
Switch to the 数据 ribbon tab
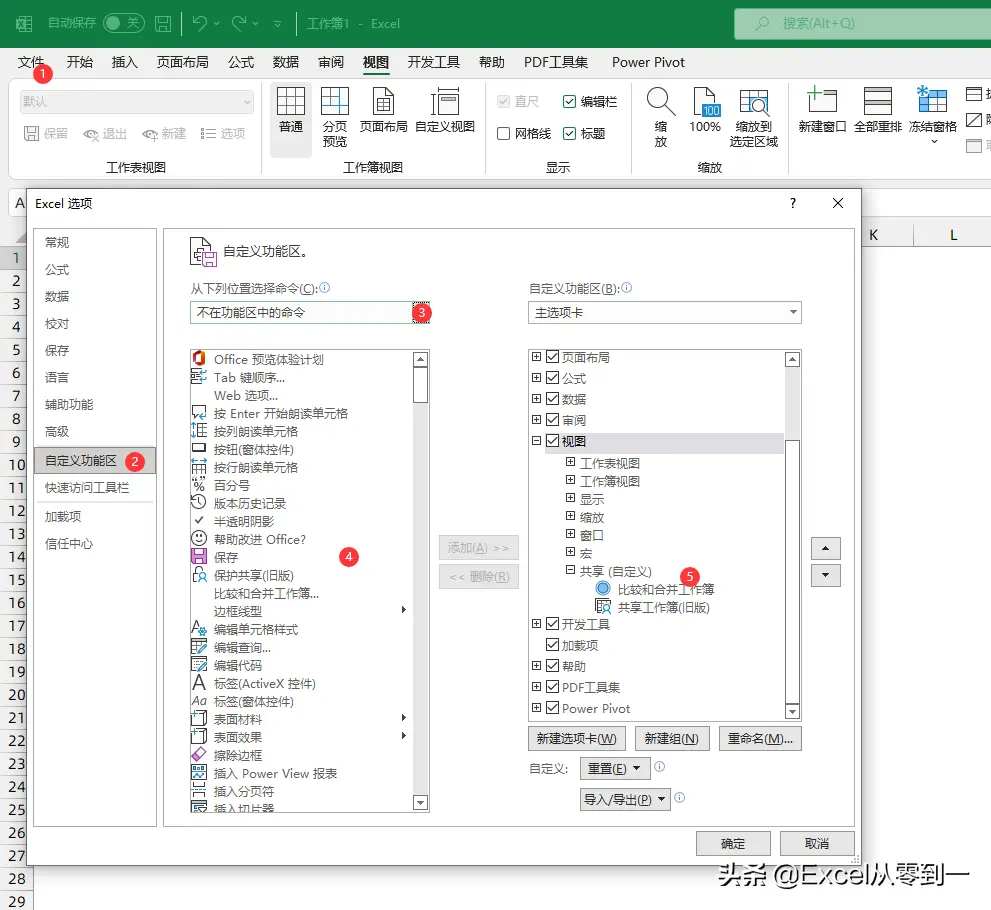(x=284, y=62)
